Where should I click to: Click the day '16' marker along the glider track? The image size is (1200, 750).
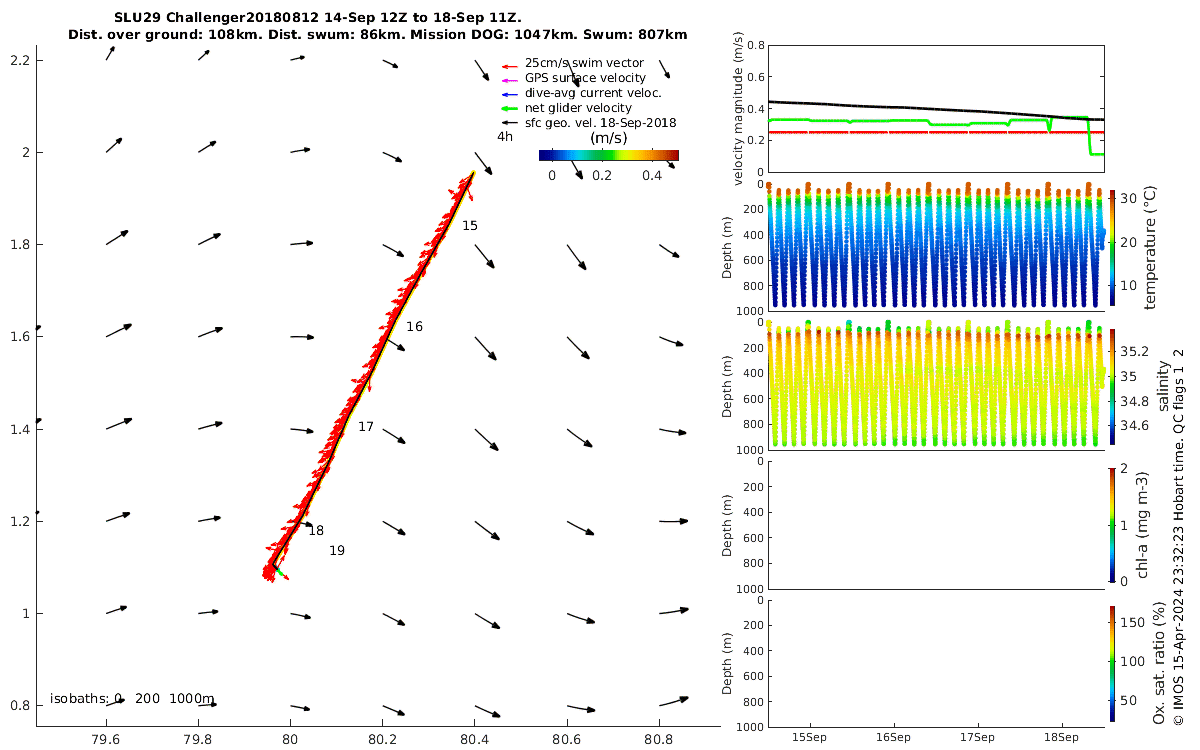[414, 327]
